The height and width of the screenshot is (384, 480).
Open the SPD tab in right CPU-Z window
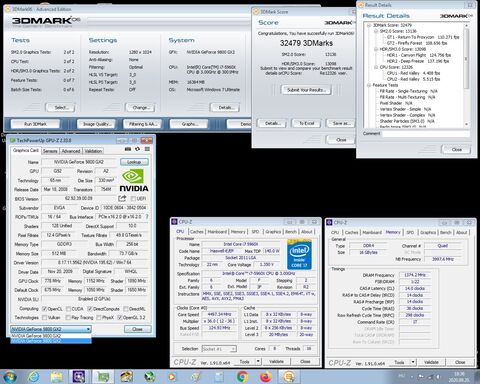(410, 232)
